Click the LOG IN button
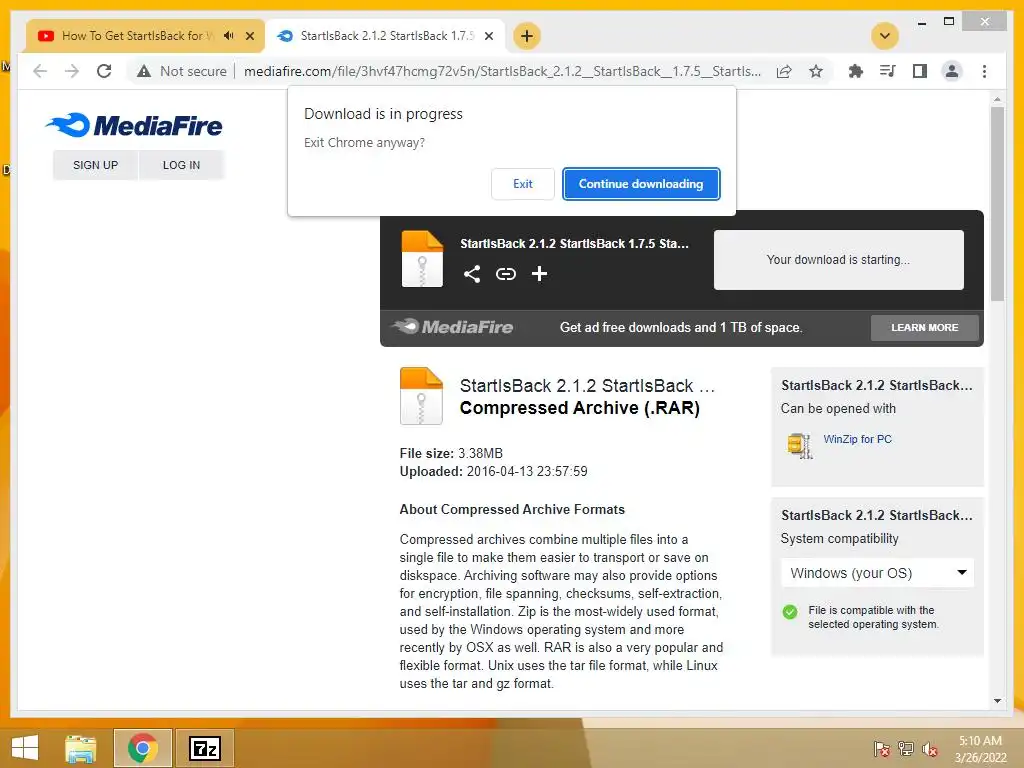This screenshot has width=1024, height=768. click(182, 165)
